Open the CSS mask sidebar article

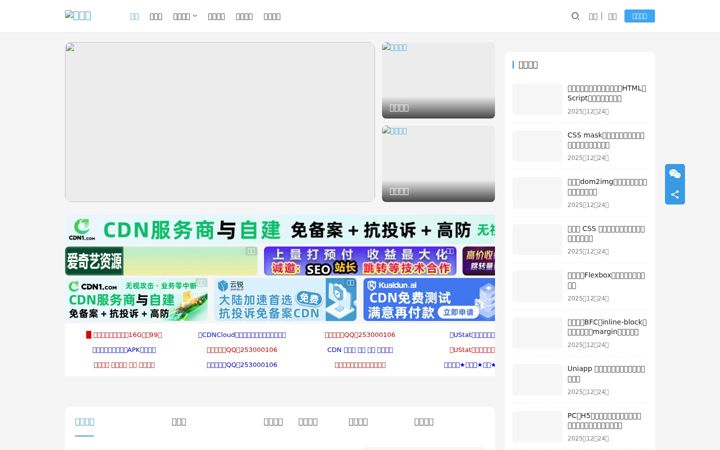(x=606, y=140)
